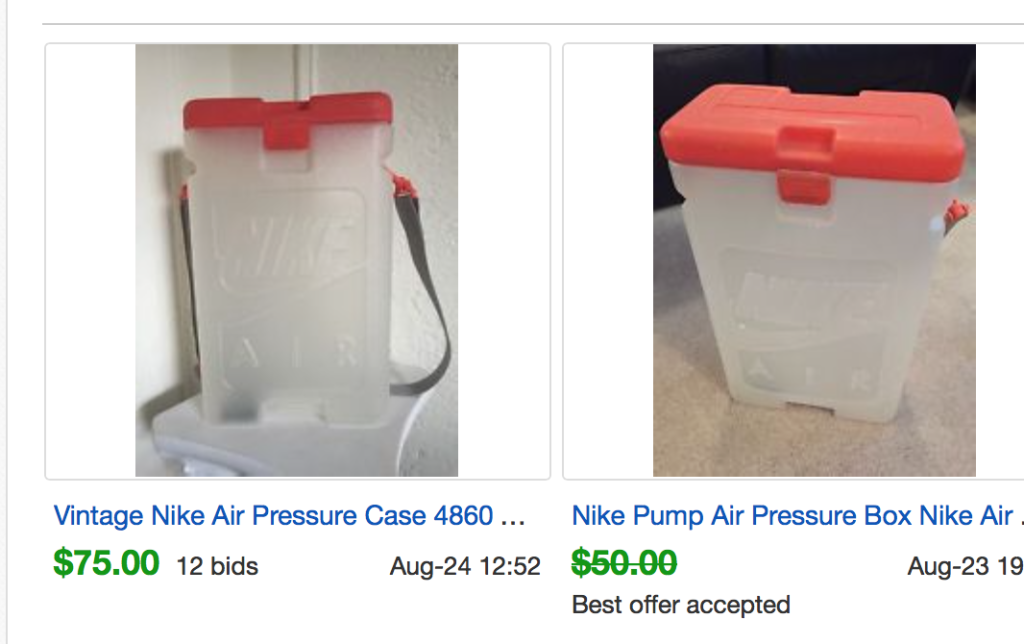Open the Nike Pump Air Pressure Box thumbnail
Viewport: 1024px width, 644px height.
coord(814,260)
